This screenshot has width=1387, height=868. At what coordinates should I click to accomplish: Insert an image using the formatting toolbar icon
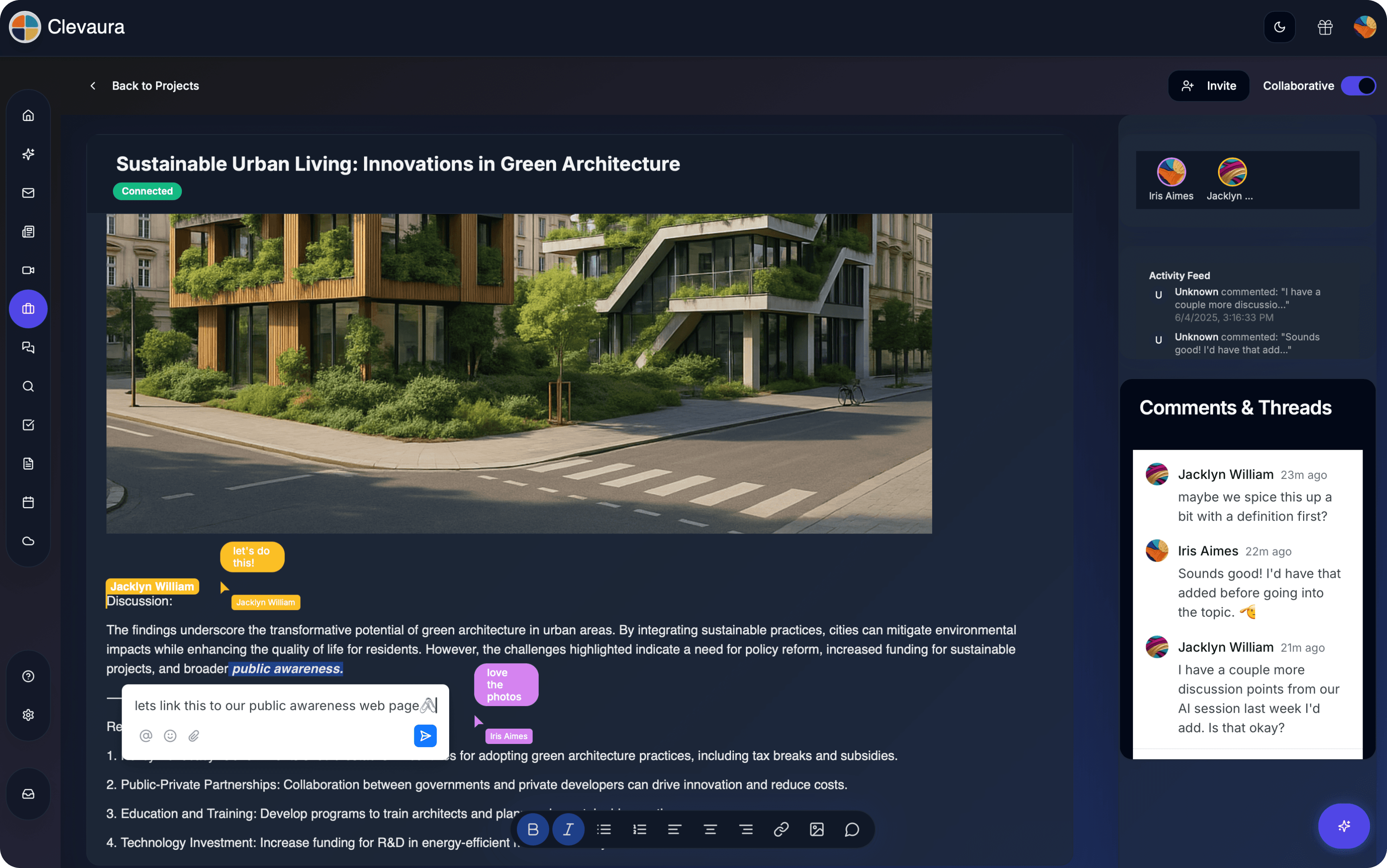pos(816,829)
